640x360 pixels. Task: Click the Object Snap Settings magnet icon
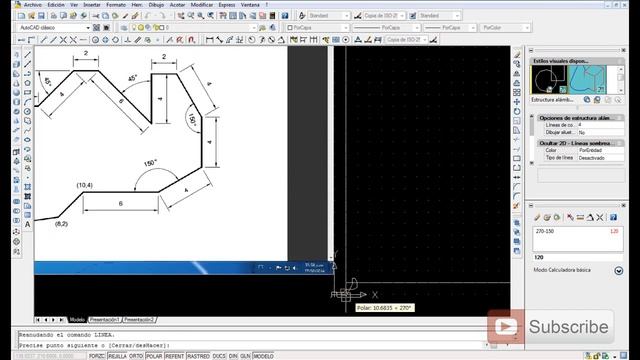coord(191,40)
